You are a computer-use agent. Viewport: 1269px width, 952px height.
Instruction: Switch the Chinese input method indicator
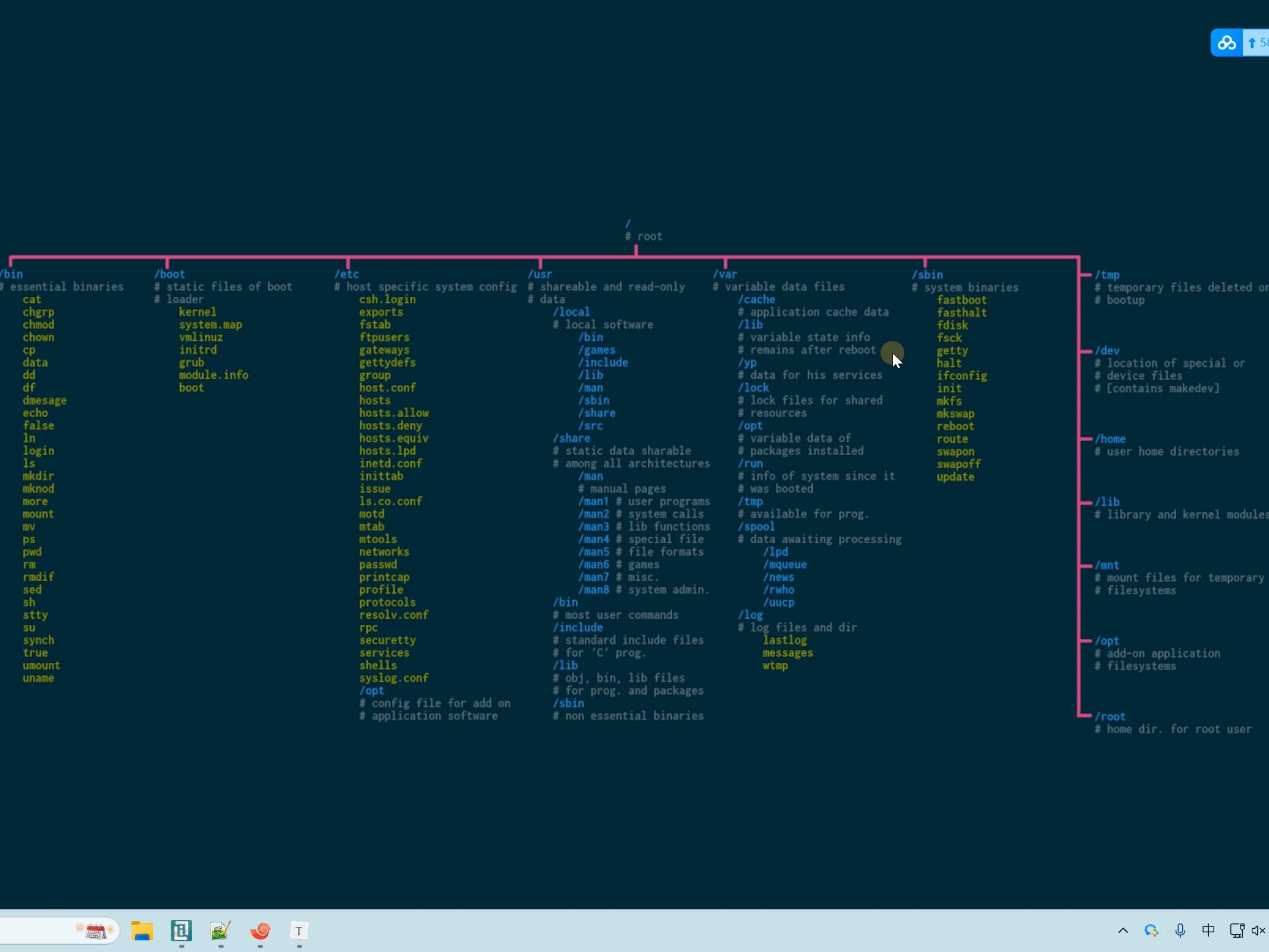click(x=1208, y=931)
